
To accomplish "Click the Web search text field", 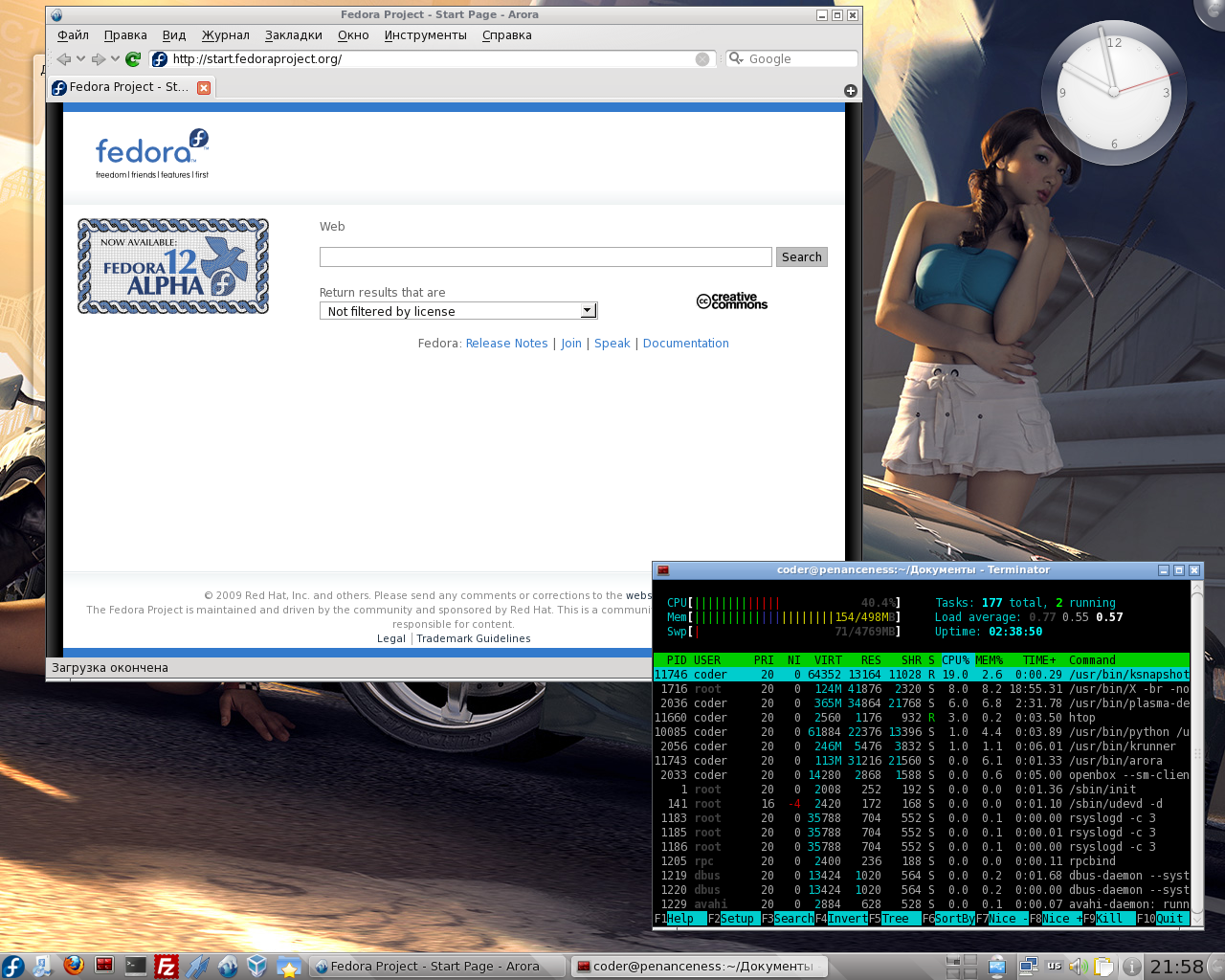I will click(x=546, y=257).
